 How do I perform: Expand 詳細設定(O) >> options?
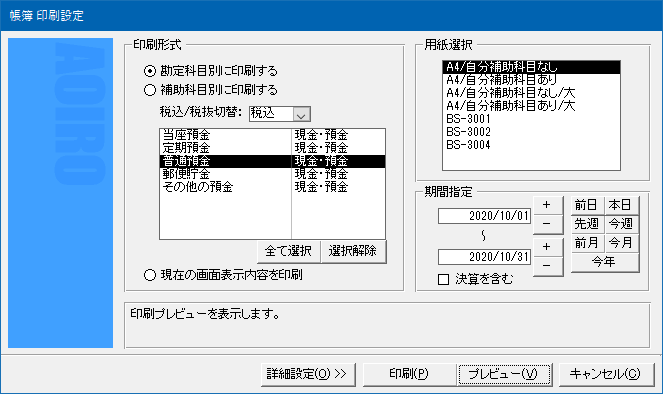pyautogui.click(x=308, y=374)
